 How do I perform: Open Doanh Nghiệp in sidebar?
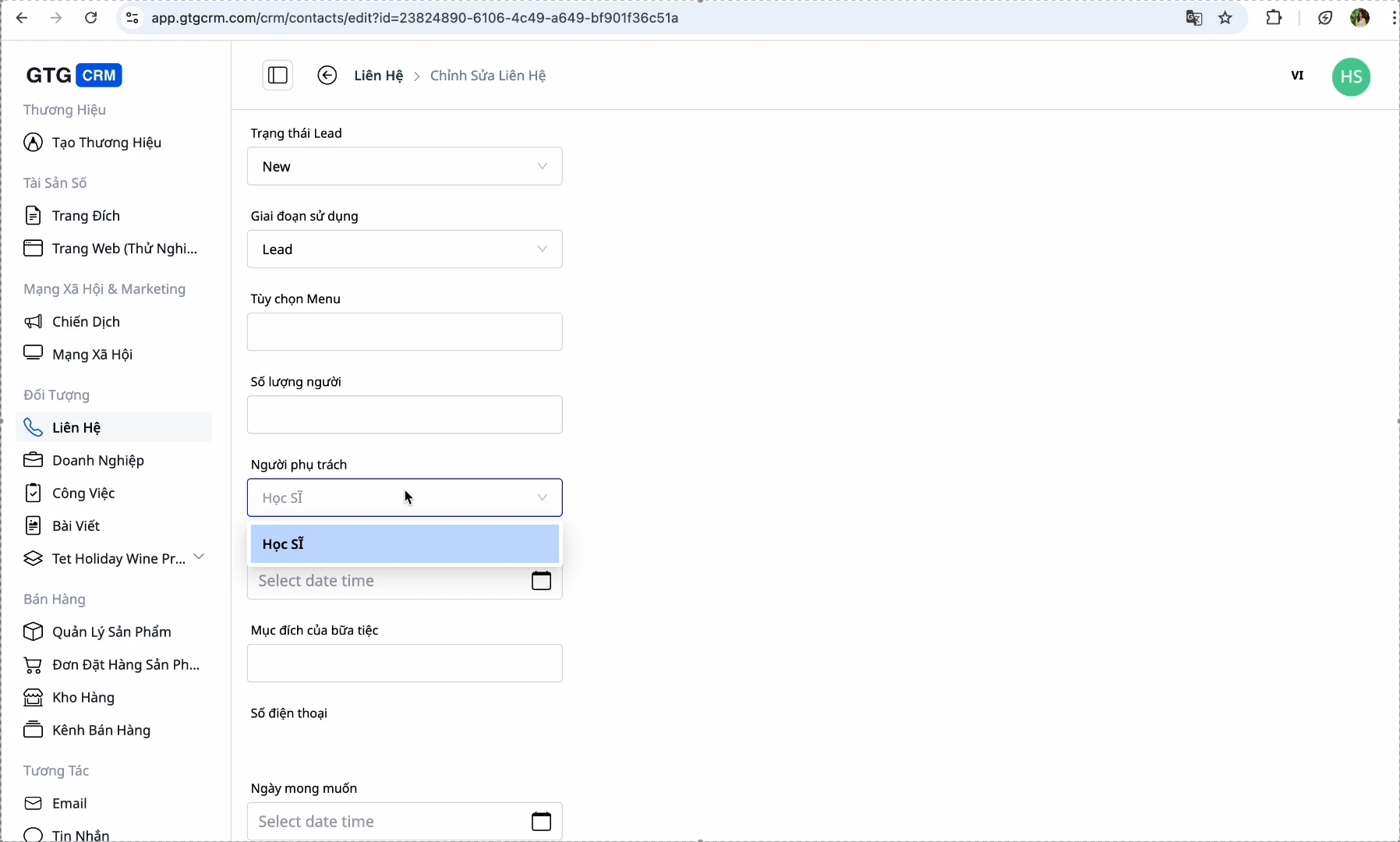(98, 461)
